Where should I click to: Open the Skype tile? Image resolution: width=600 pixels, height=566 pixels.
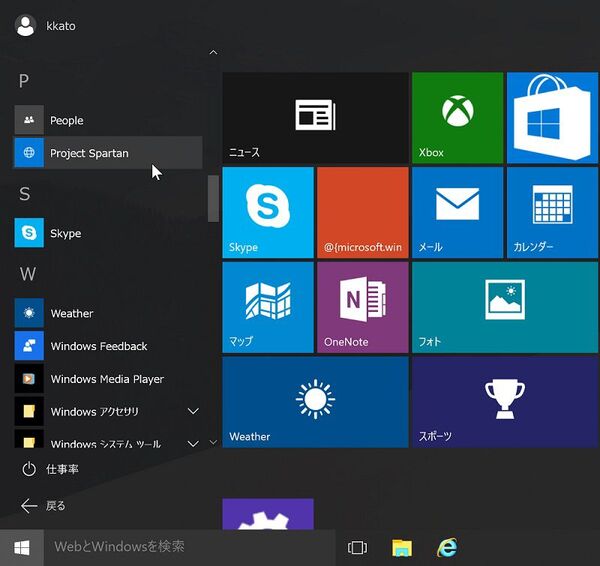click(268, 212)
